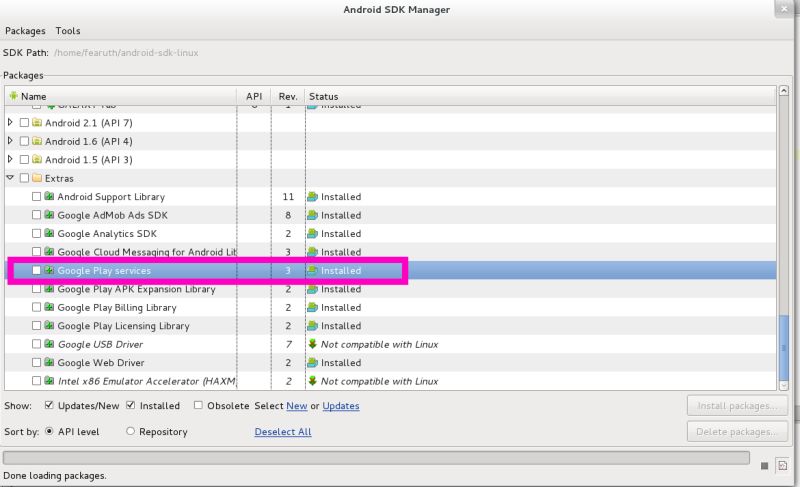This screenshot has height=487, width=800.
Task: Click the scrollbar down arrow of the packages list
Action: 784,386
